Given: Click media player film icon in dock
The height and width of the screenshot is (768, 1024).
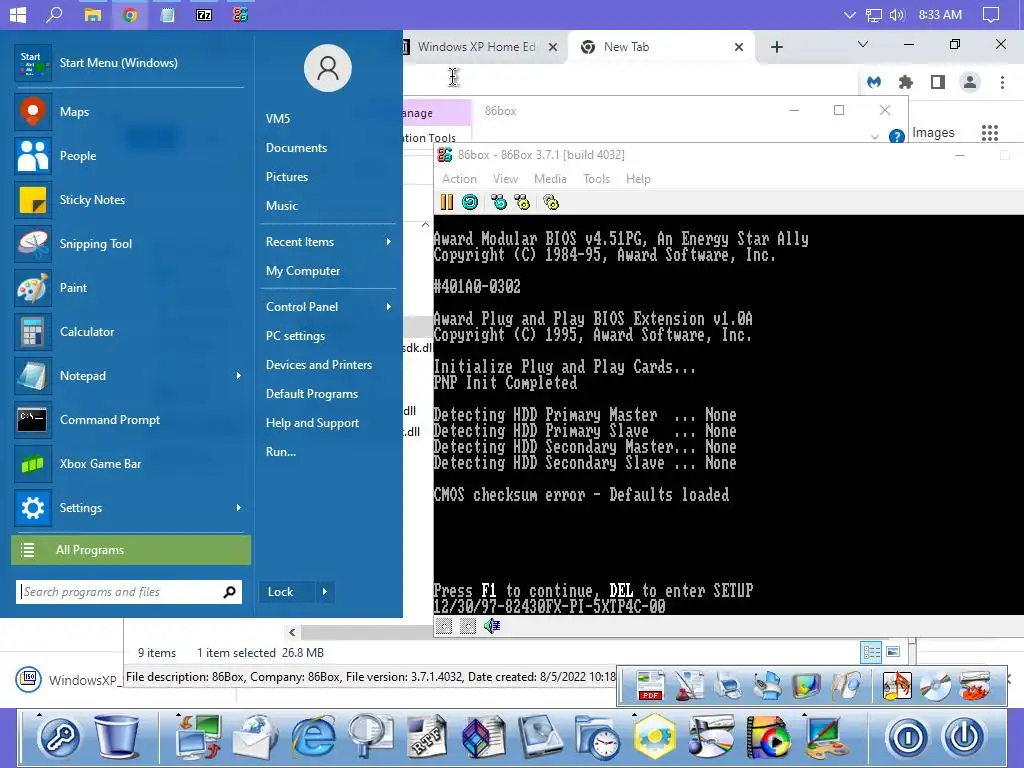Looking at the screenshot, I should [x=767, y=737].
